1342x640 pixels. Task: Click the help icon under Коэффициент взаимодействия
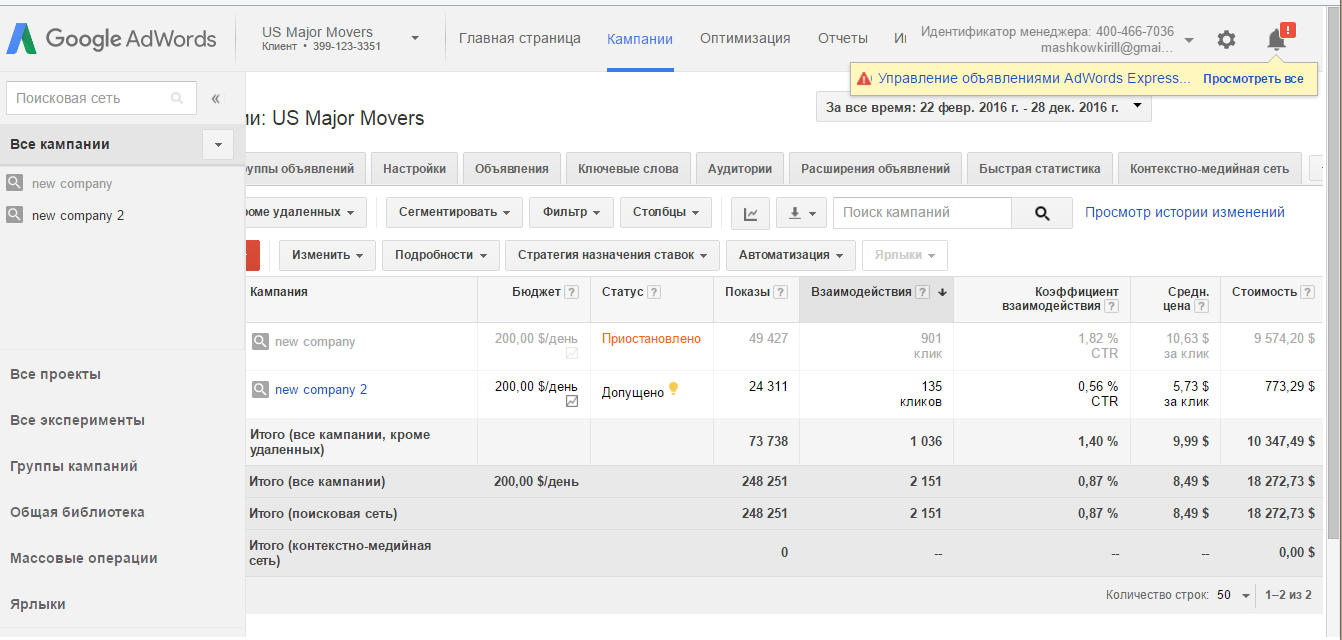[1111, 307]
